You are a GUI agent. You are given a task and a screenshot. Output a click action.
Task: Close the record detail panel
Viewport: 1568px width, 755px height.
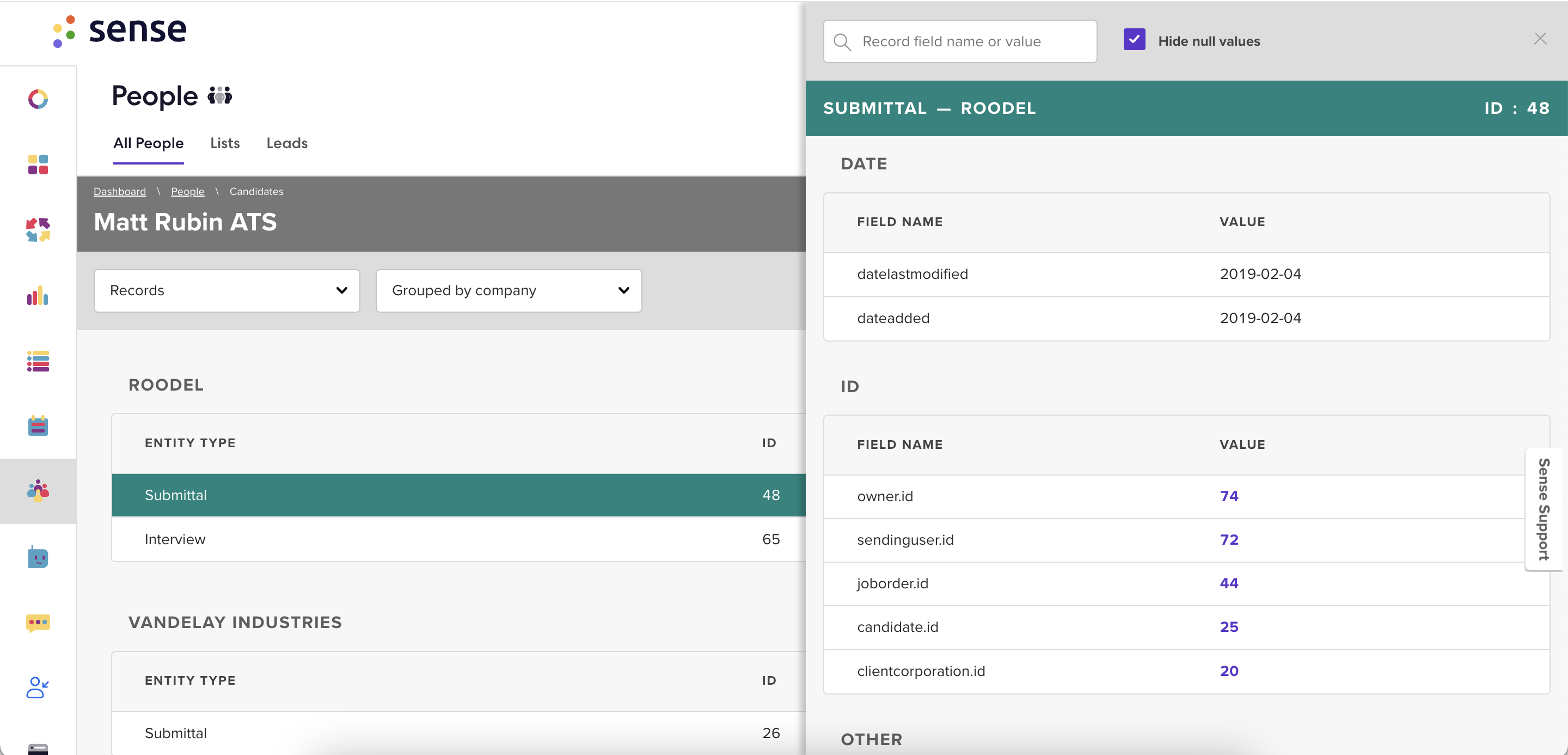1540,39
